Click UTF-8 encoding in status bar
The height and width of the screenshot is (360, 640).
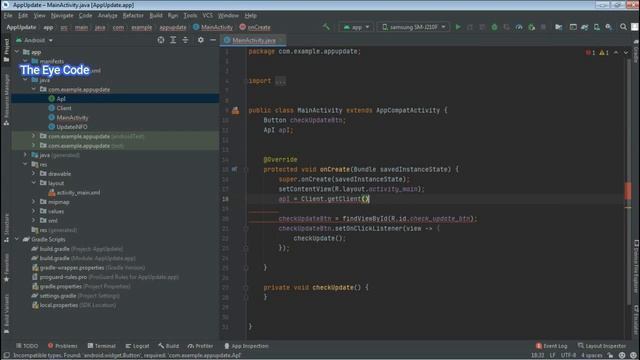pyautogui.click(x=568, y=356)
